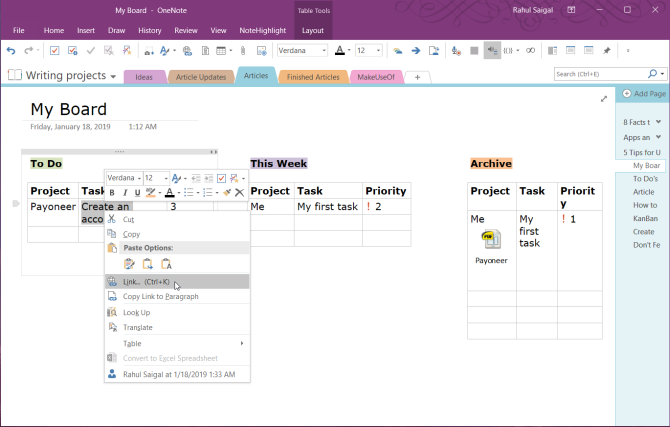
Task: Click the search magnifier icon
Action: 652,74
